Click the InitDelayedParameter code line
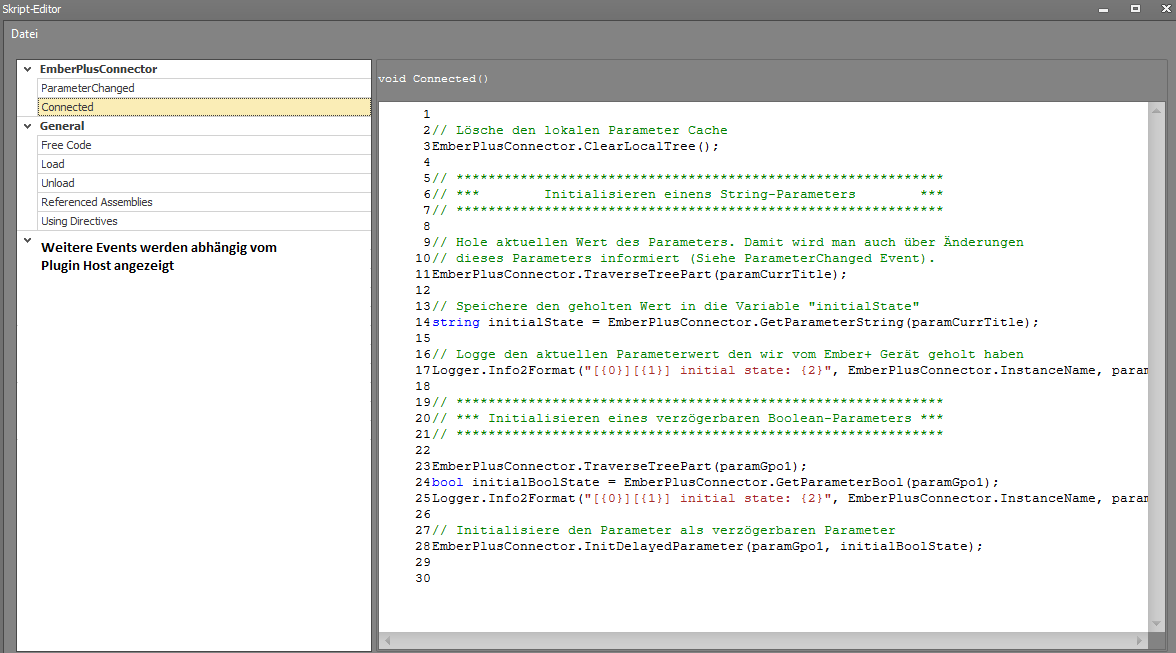 (706, 547)
